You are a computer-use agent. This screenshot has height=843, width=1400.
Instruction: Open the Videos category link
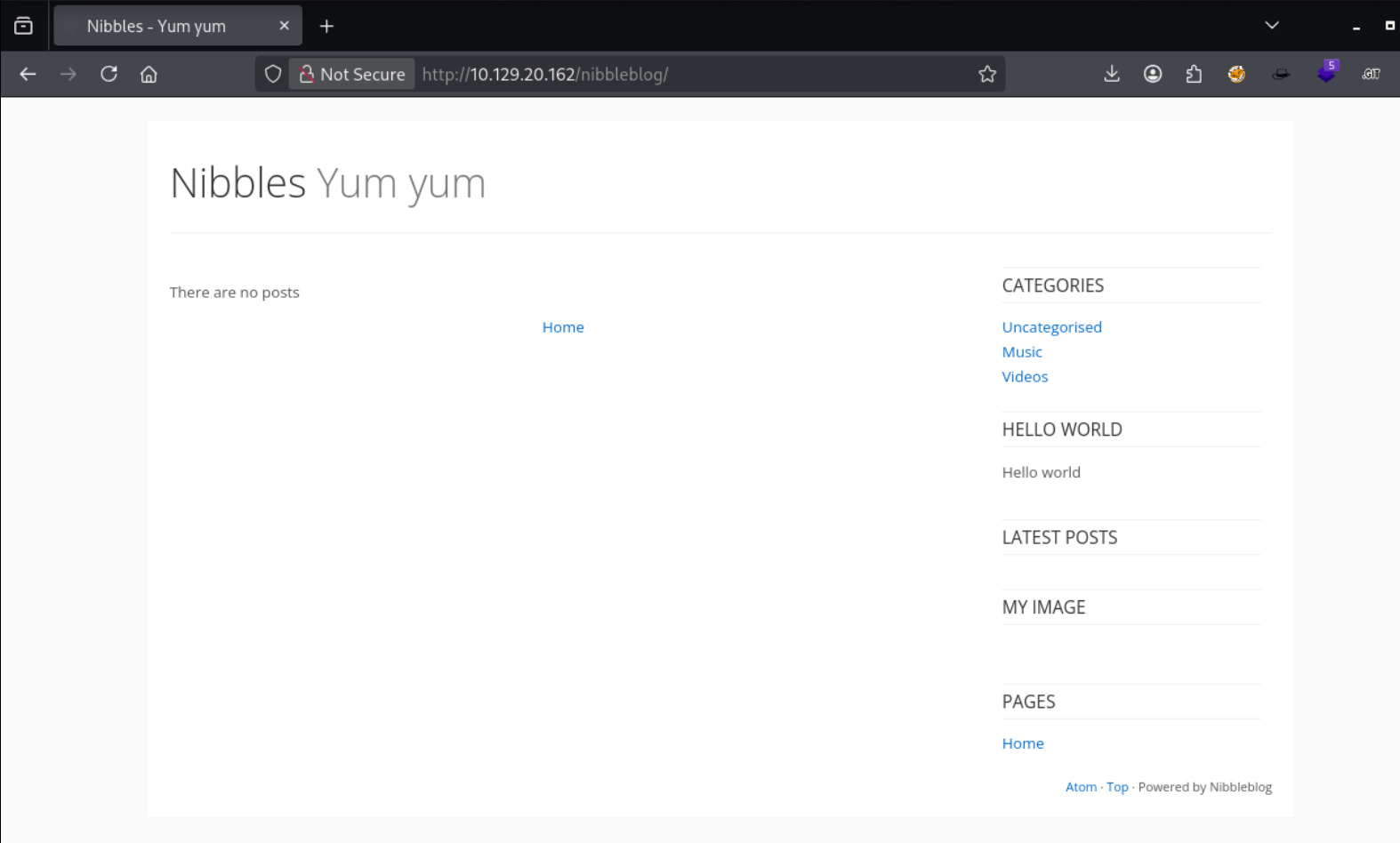pyautogui.click(x=1025, y=377)
